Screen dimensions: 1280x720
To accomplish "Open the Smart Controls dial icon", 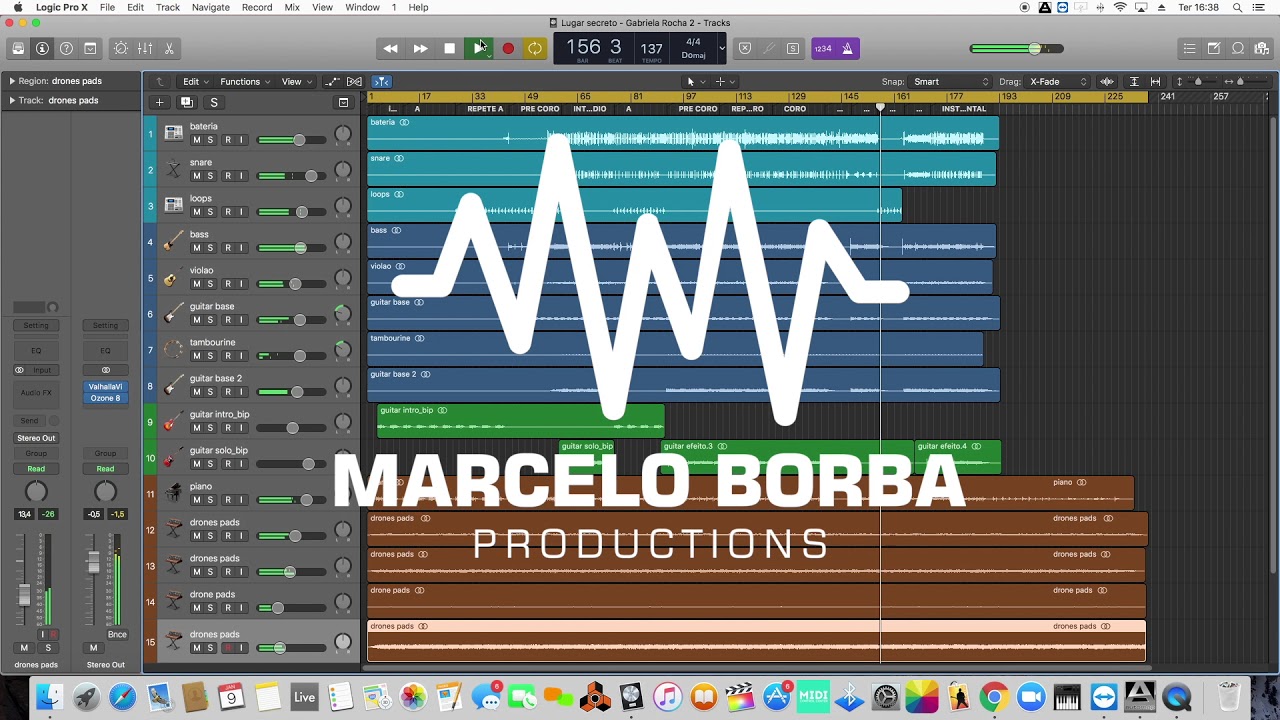I will tap(121, 48).
